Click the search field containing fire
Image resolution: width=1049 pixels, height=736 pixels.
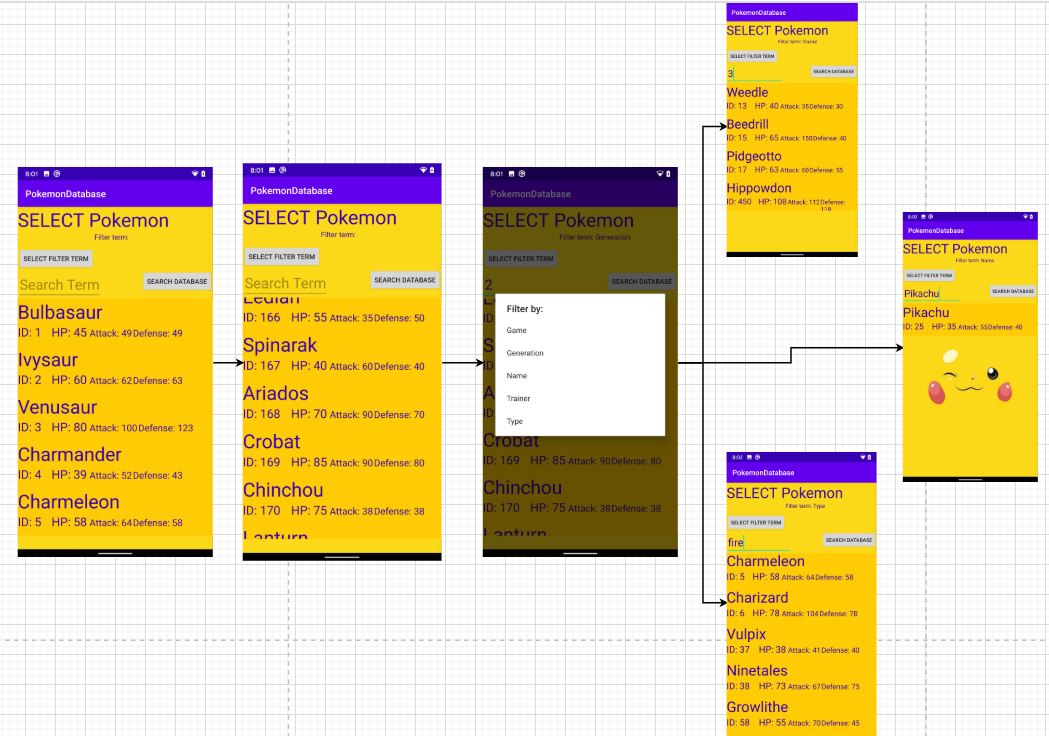pos(759,543)
